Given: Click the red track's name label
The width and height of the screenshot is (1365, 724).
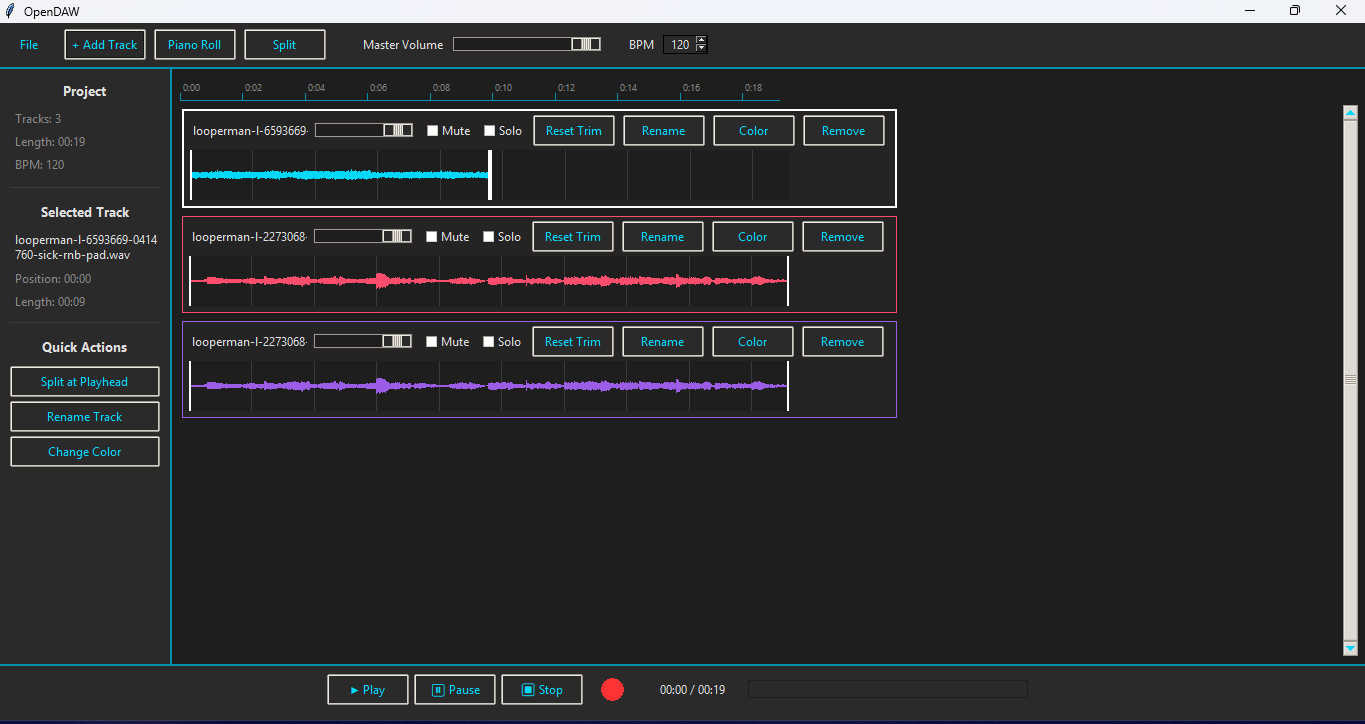Looking at the screenshot, I should coord(250,237).
